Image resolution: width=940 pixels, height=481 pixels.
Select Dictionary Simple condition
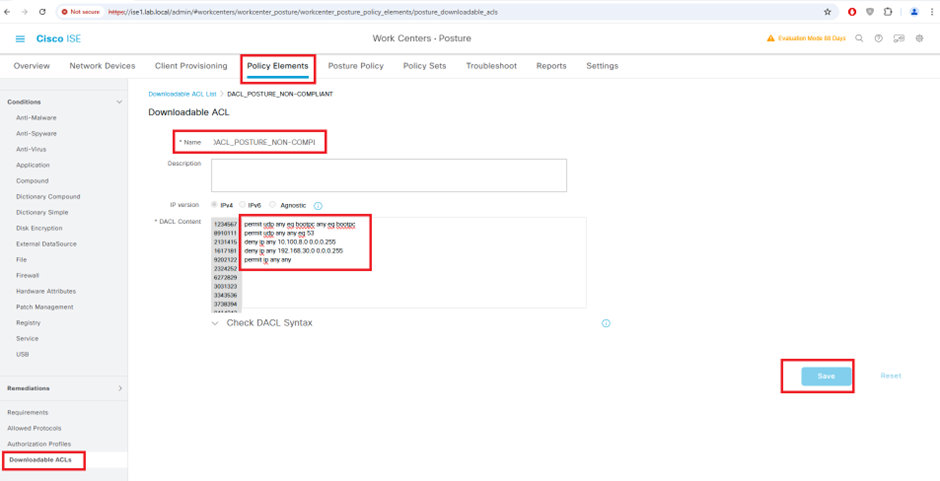[x=42, y=212]
